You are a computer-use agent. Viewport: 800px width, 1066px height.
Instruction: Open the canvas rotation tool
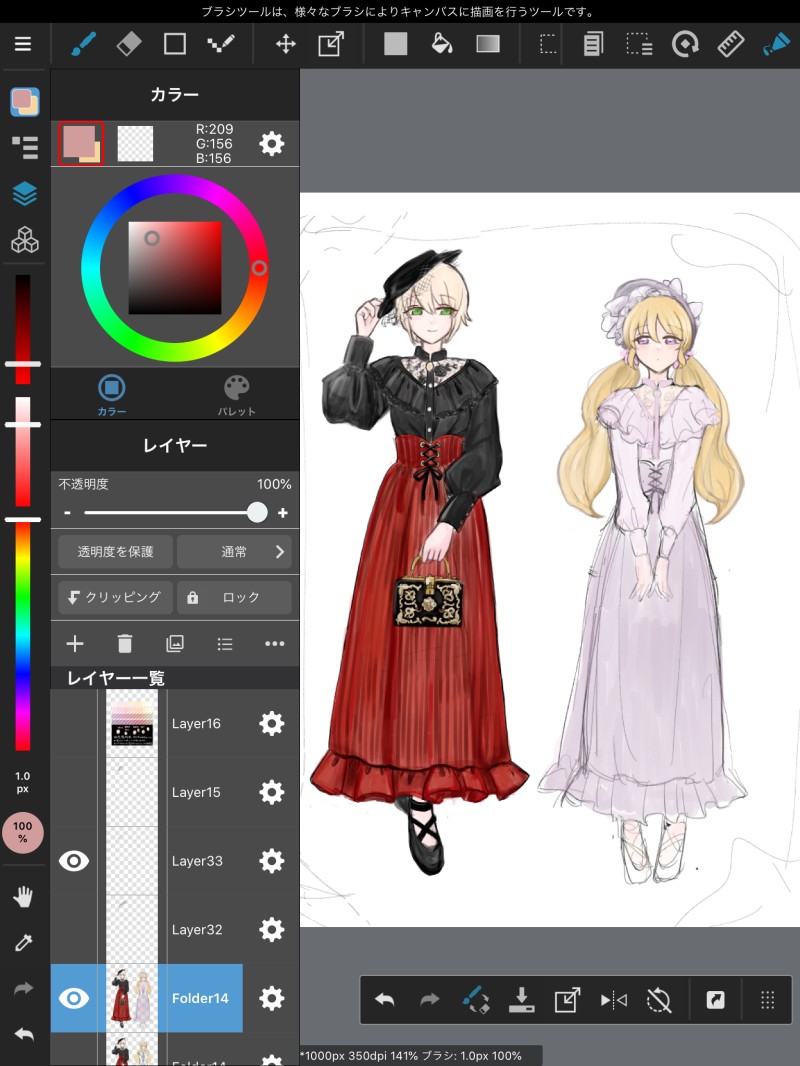tap(685, 44)
